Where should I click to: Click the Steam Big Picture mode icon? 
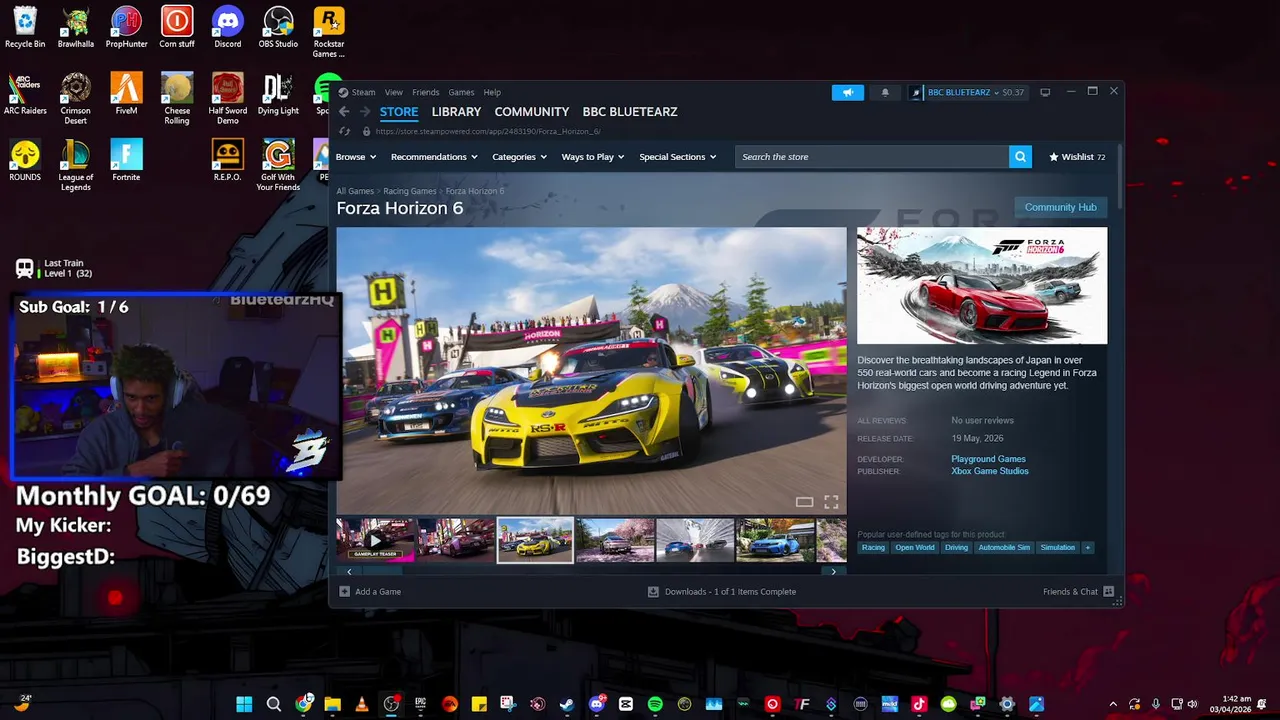1045,92
